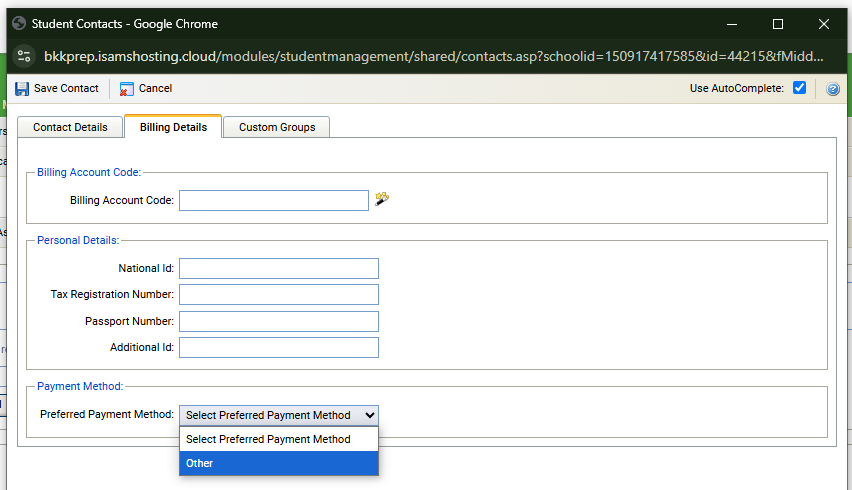Click the Cancel icon in toolbar
Screen dimensions: 852x490
[x=127, y=88]
